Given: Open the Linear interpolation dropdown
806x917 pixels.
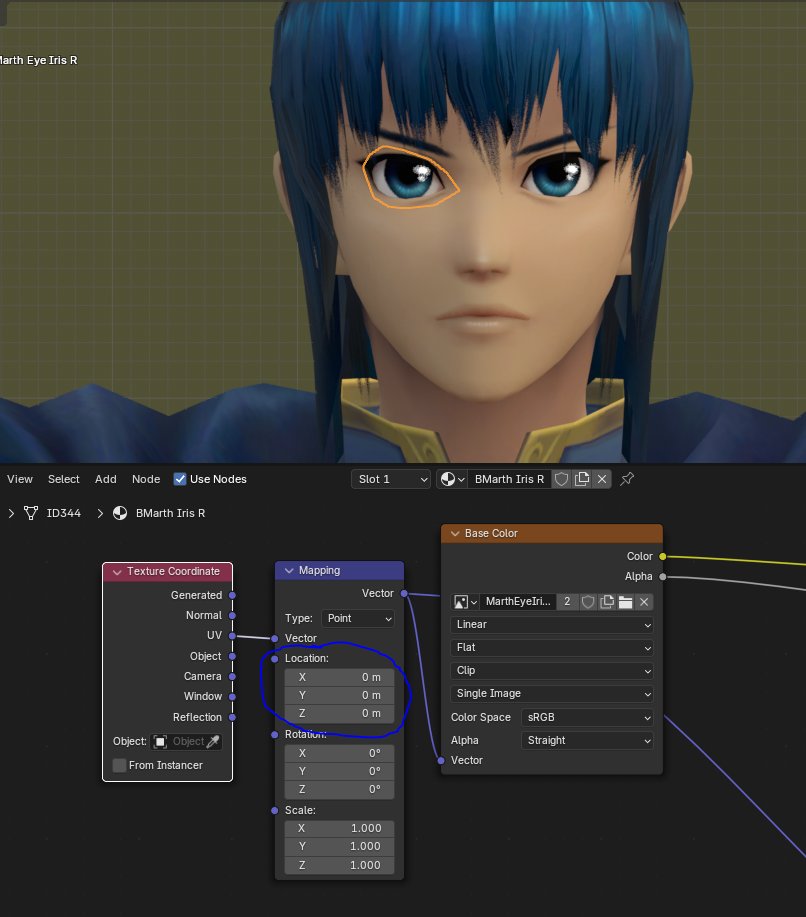Looking at the screenshot, I should coord(552,625).
